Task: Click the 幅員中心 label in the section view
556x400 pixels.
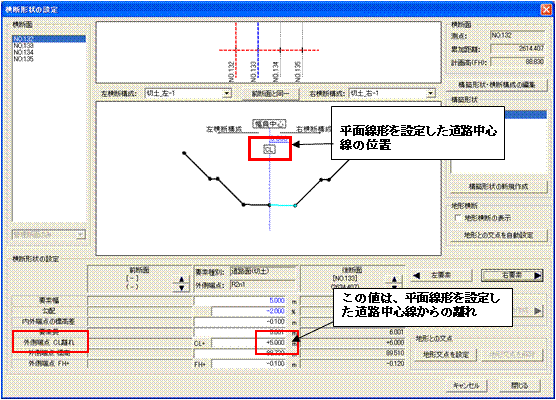Action: point(269,124)
